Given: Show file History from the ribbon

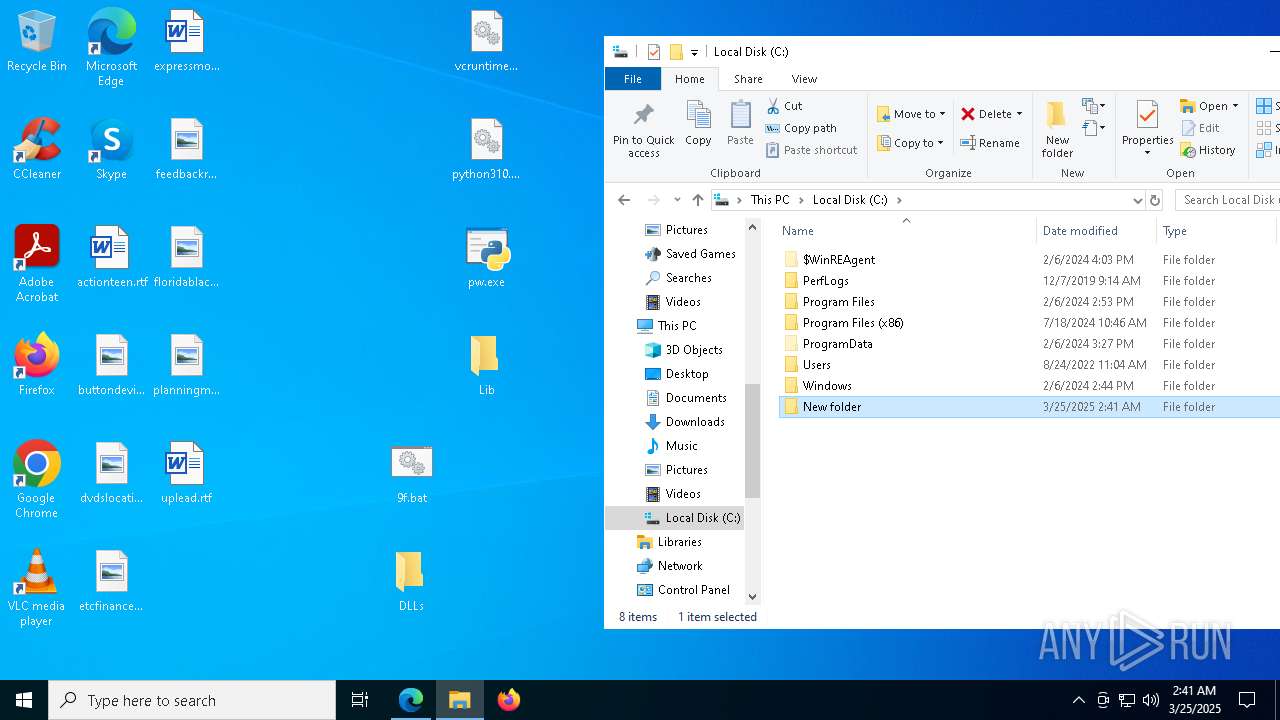Looking at the screenshot, I should (1208, 150).
